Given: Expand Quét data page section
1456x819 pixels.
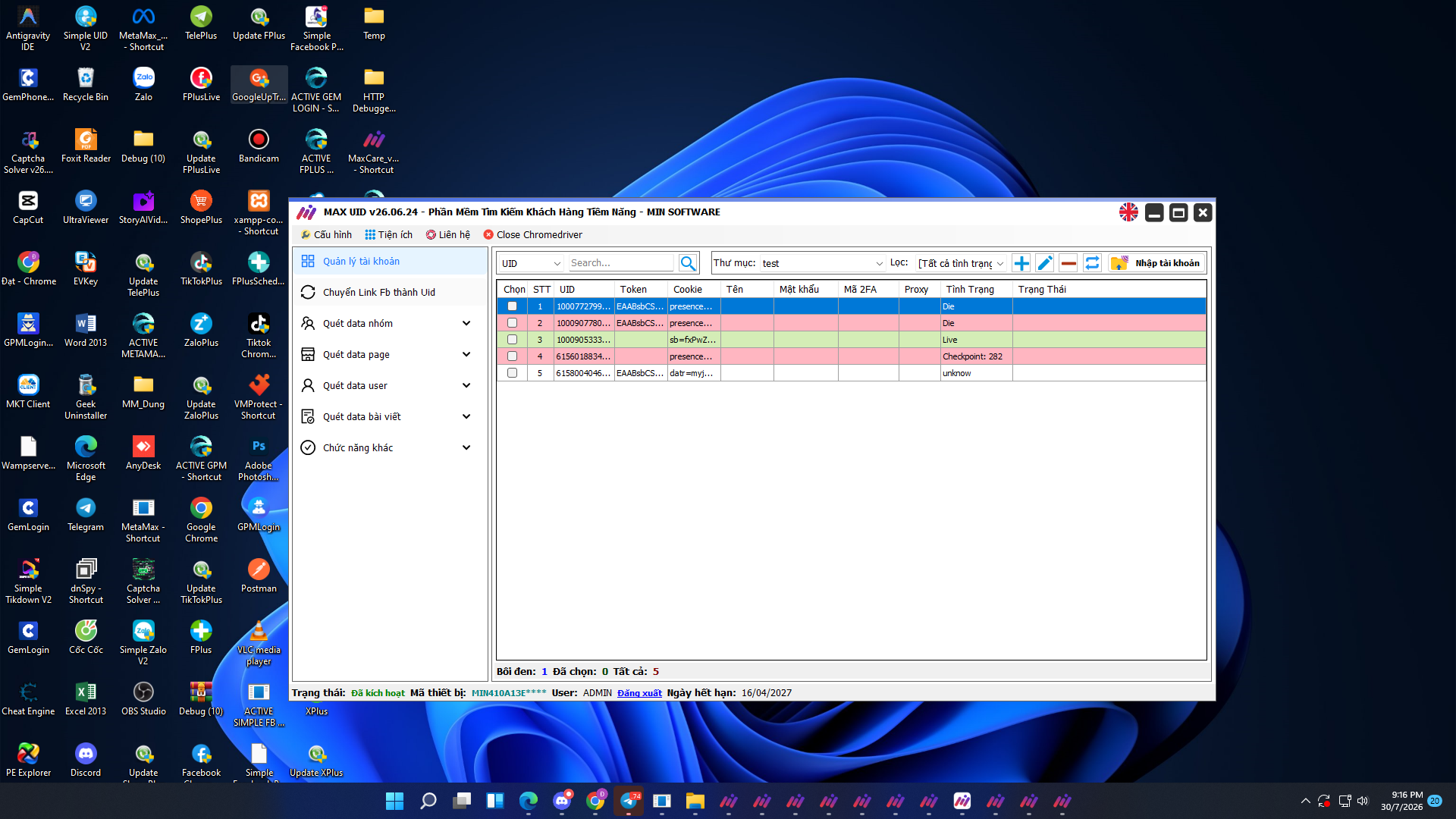Looking at the screenshot, I should point(390,354).
